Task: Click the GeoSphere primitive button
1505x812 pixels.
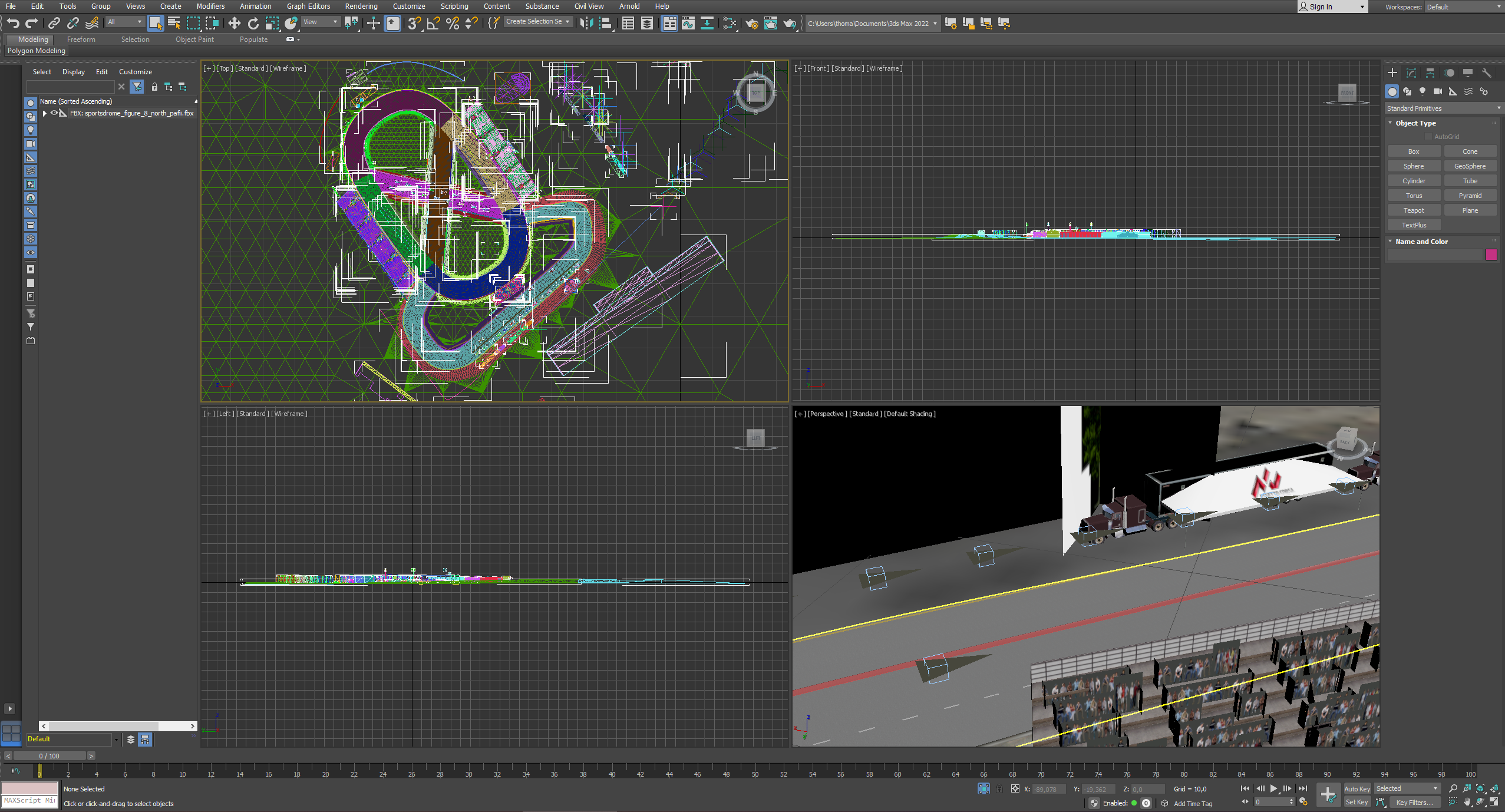Action: pyautogui.click(x=1470, y=166)
